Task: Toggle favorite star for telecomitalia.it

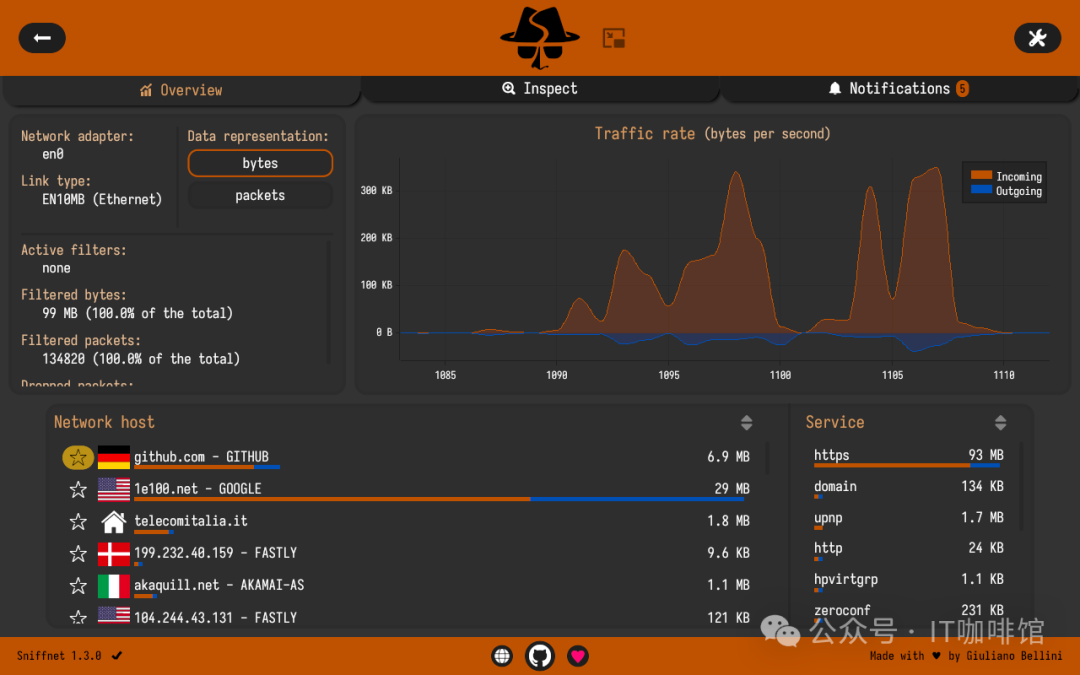Action: (x=78, y=521)
